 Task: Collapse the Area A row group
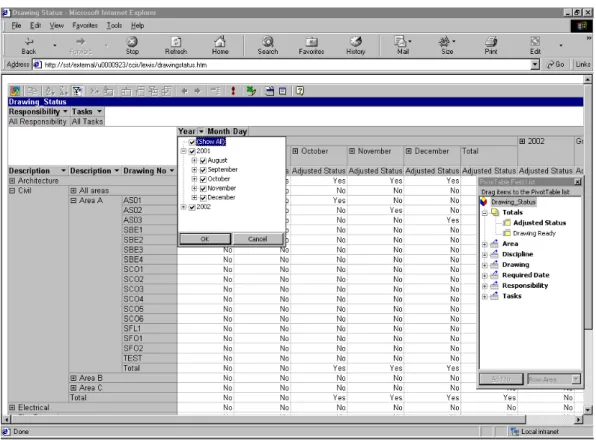73,201
